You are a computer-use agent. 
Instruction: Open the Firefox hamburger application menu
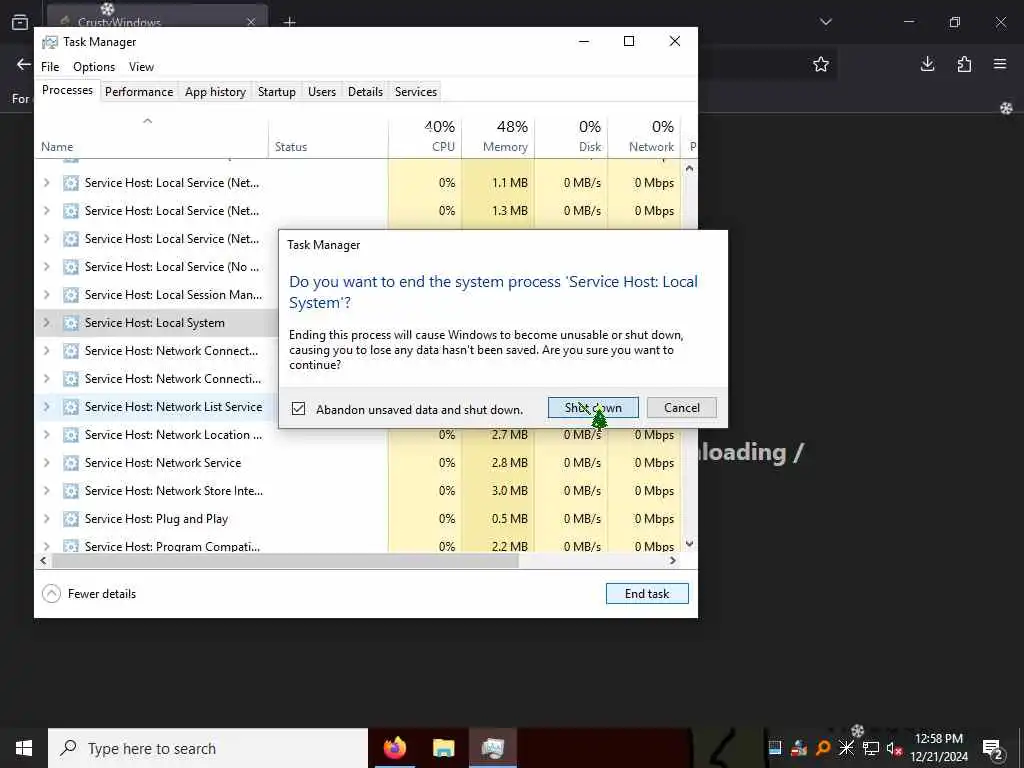click(x=1000, y=64)
